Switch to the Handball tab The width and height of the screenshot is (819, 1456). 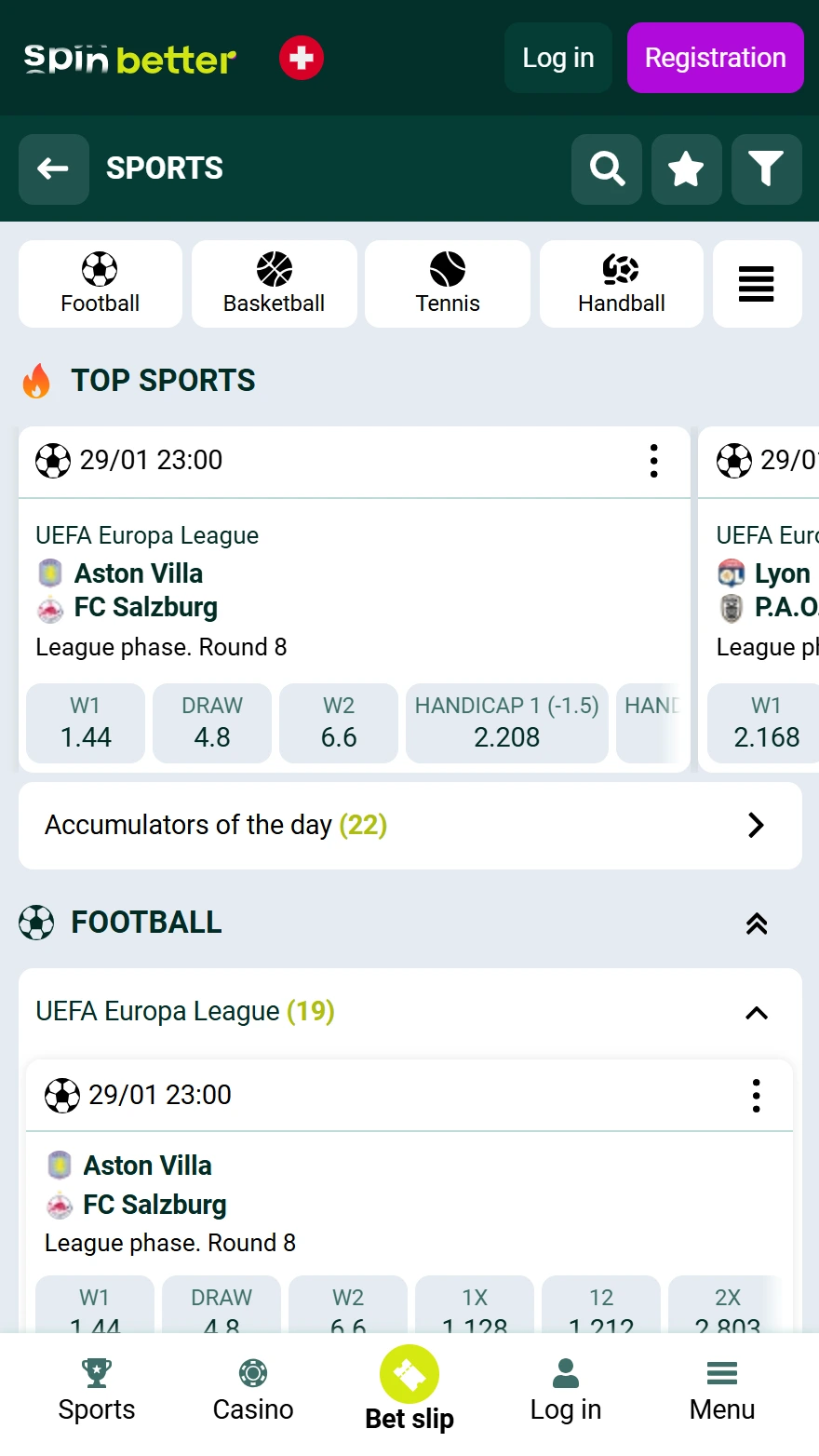621,284
